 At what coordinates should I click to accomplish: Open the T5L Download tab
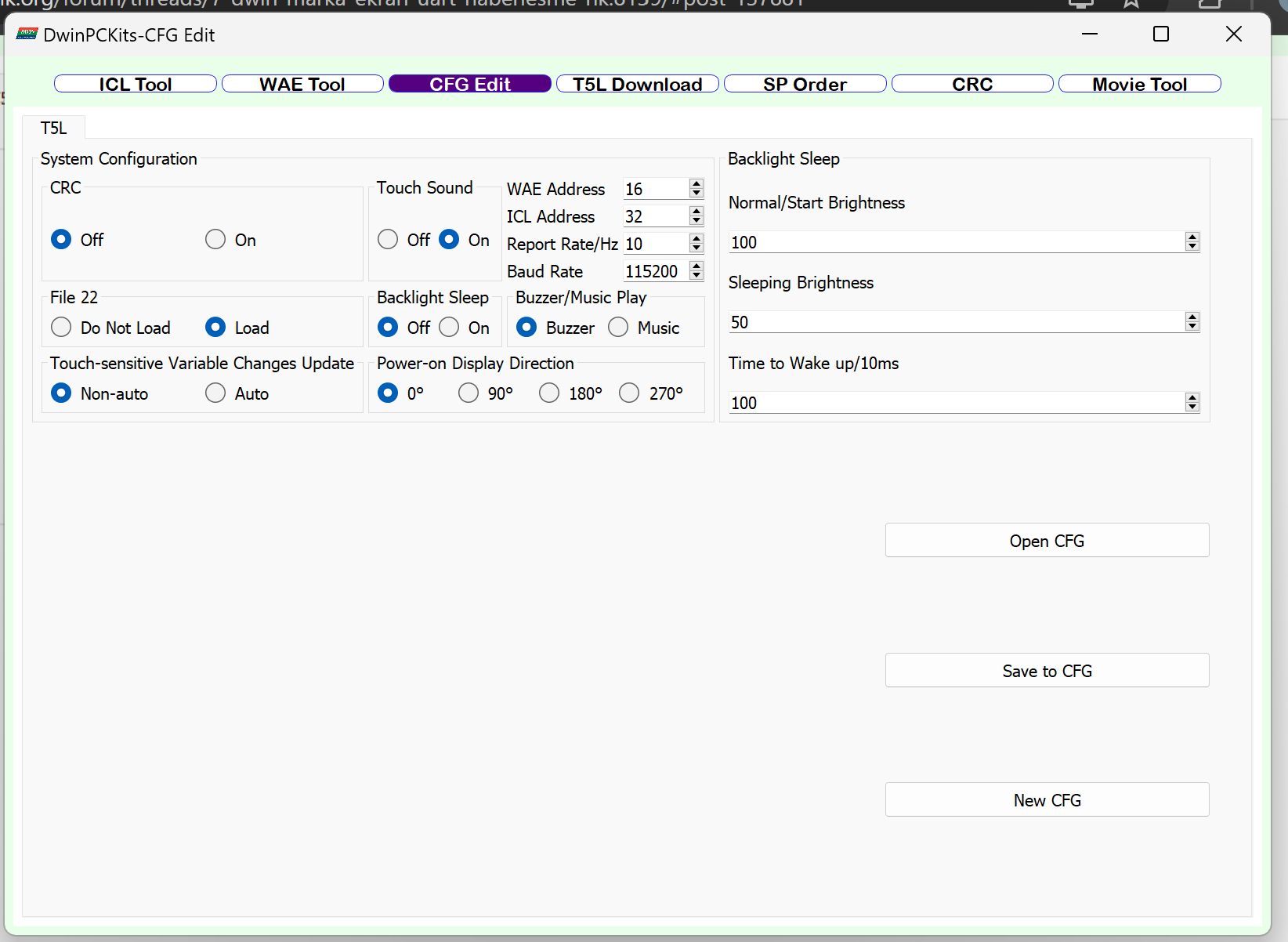coord(638,84)
